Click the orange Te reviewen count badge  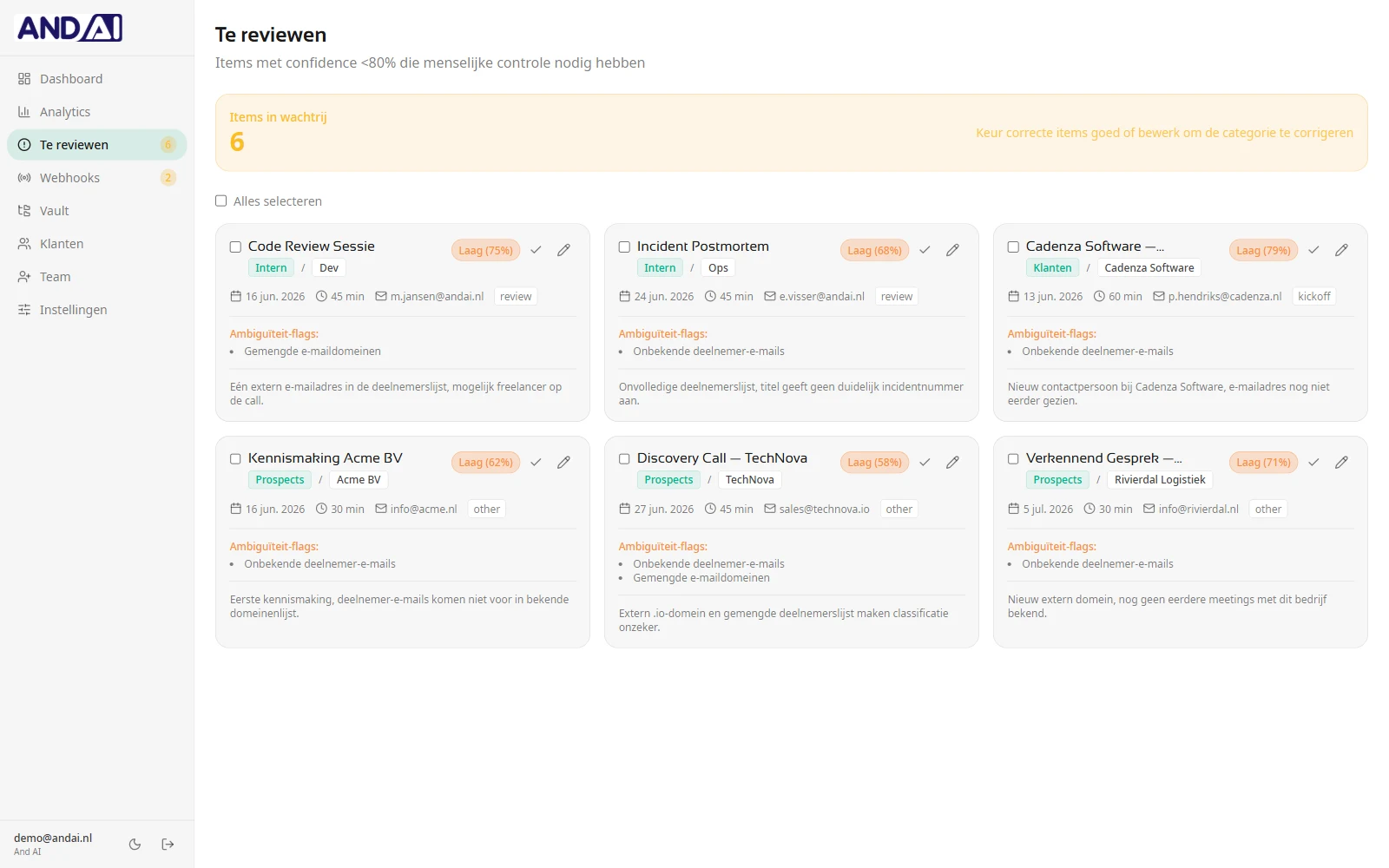[x=168, y=145]
